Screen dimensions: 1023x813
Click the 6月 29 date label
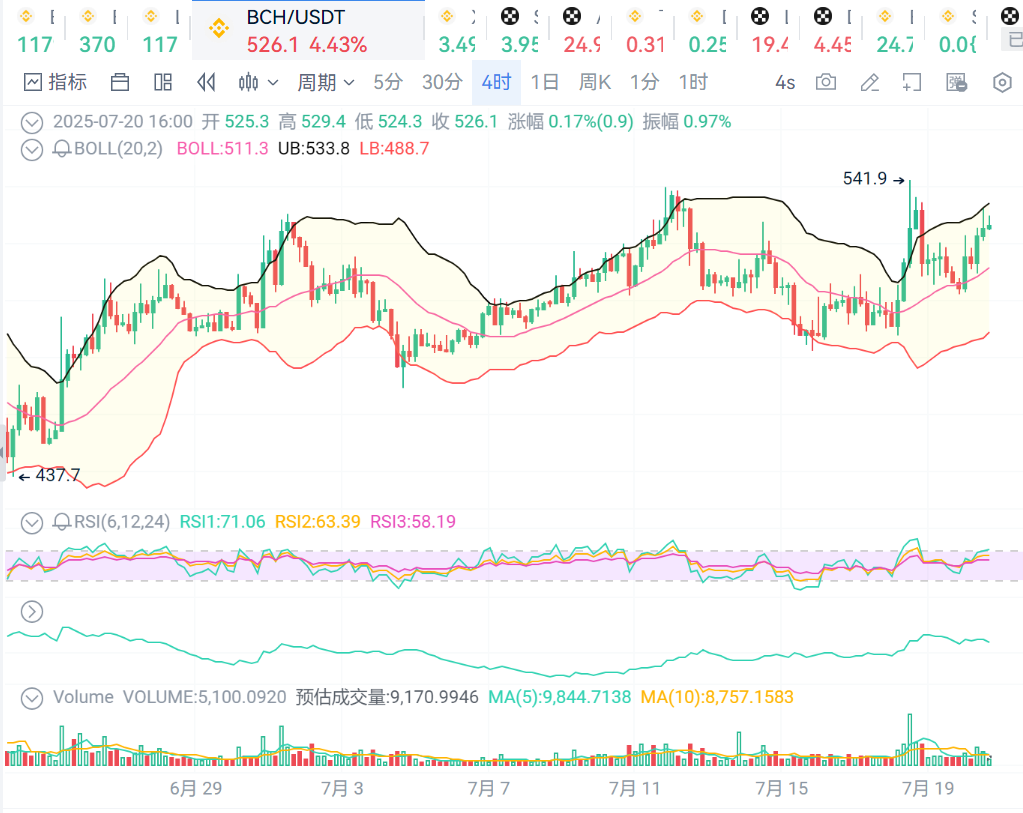click(x=196, y=788)
